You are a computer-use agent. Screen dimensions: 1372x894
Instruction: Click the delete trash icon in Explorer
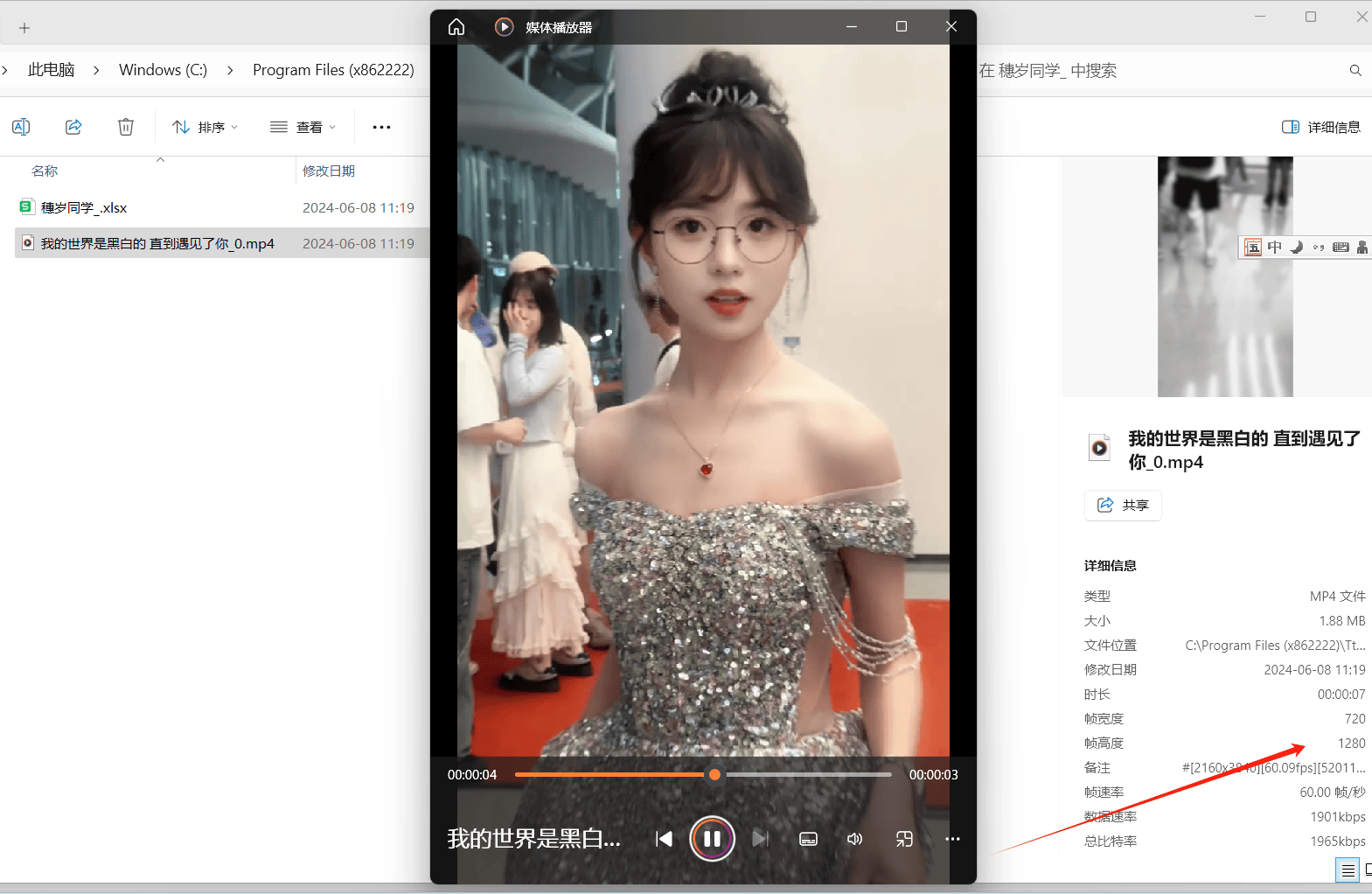[x=126, y=127]
